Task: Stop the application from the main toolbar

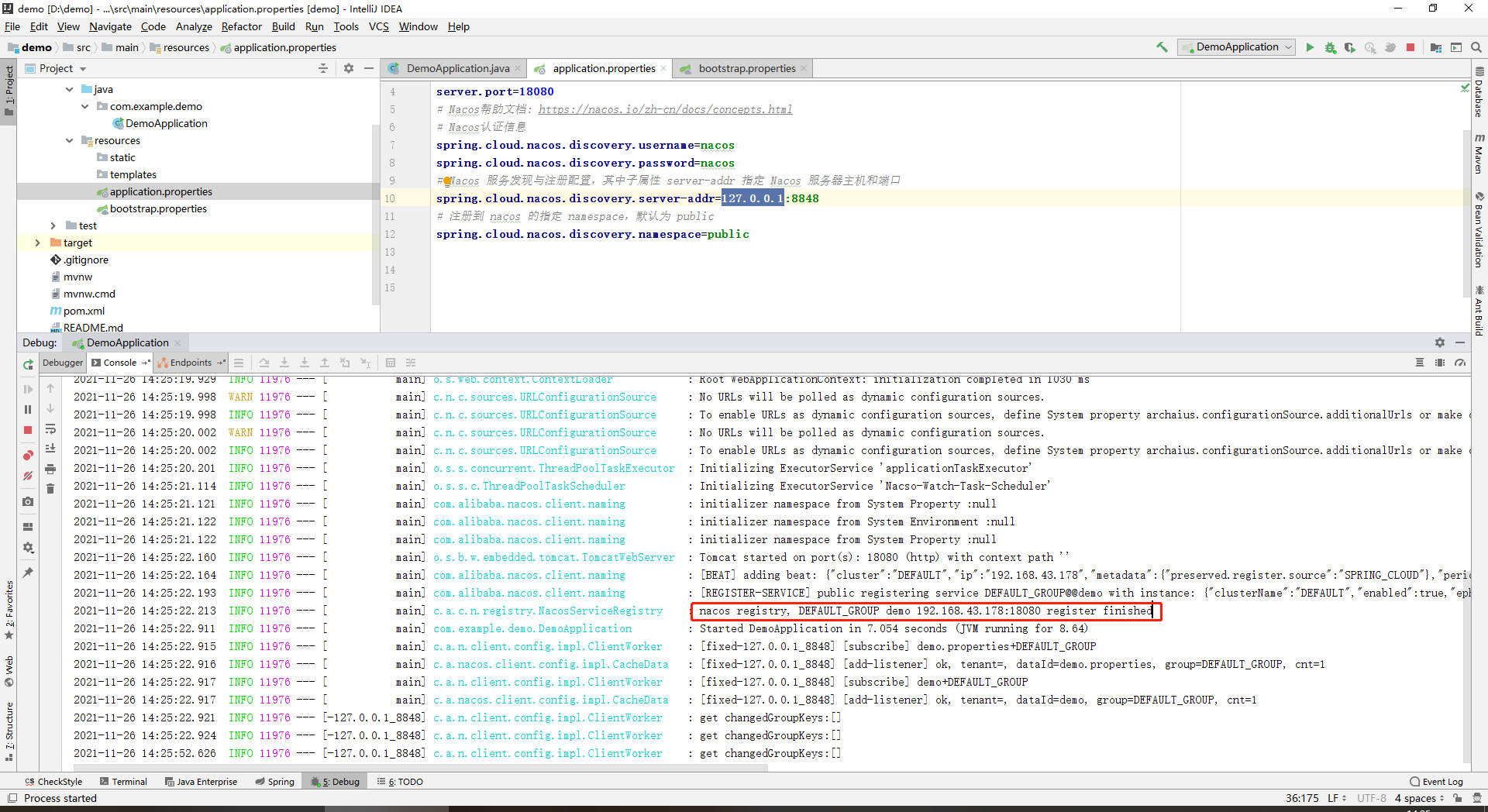Action: 1410,47
